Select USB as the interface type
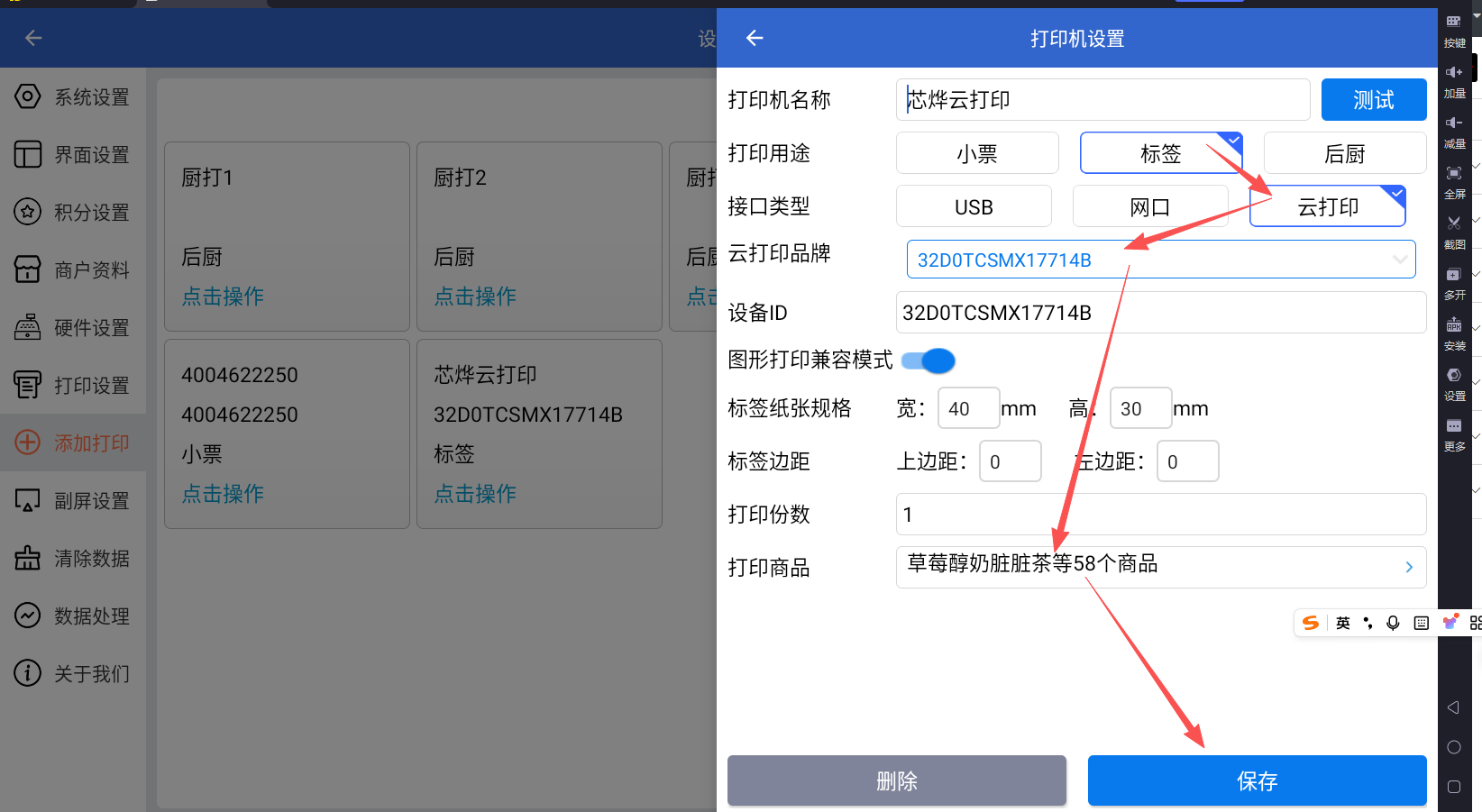The height and width of the screenshot is (812, 1482). [974, 206]
